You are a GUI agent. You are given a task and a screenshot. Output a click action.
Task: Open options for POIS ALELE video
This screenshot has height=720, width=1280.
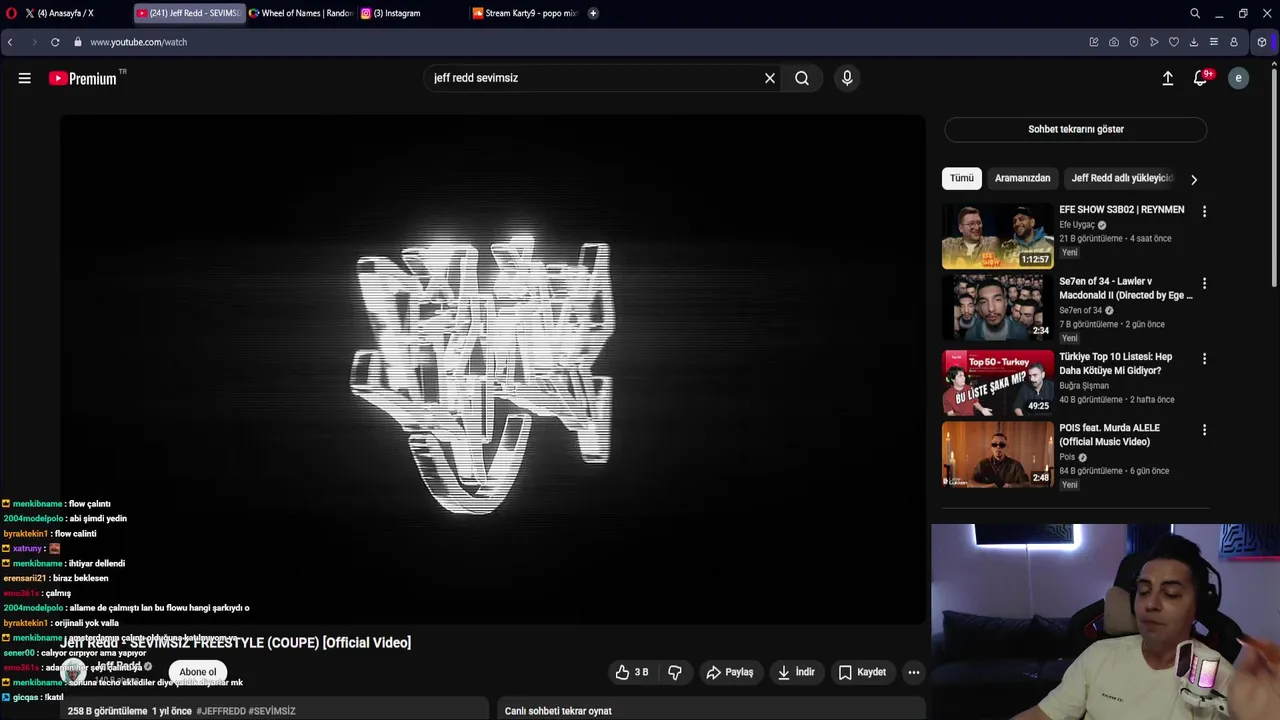point(1204,430)
